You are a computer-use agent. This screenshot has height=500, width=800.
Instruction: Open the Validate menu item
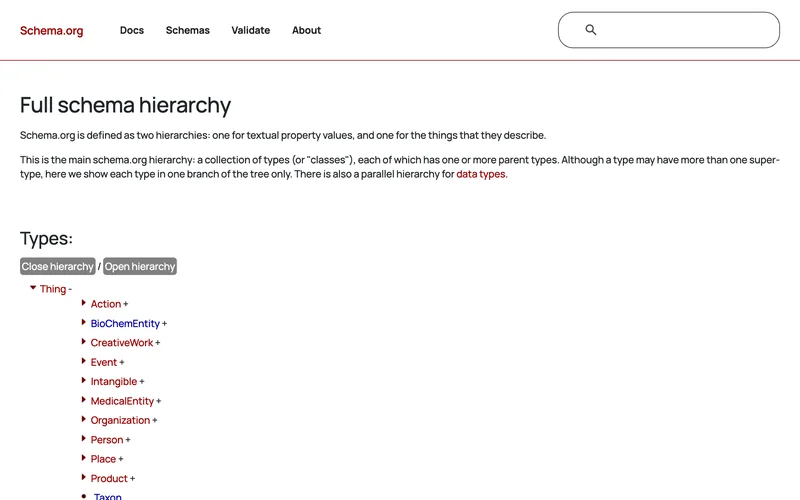pyautogui.click(x=251, y=30)
